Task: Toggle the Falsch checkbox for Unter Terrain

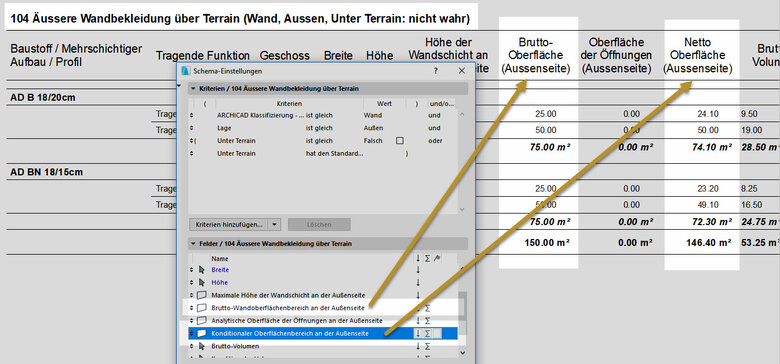Action: 399,141
